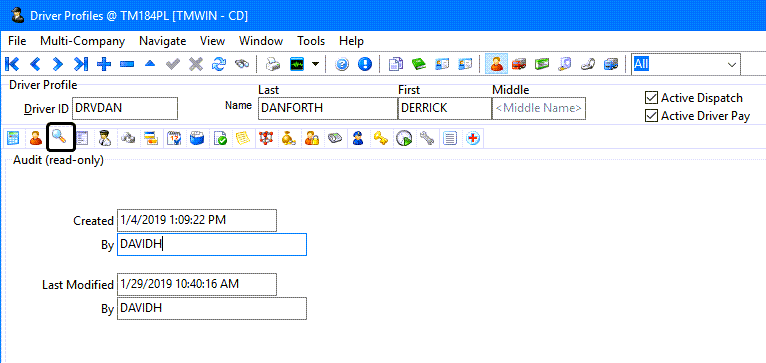Screen dimensions: 766x363
Task: Click the blue question mark help icon
Action: pos(341,64)
